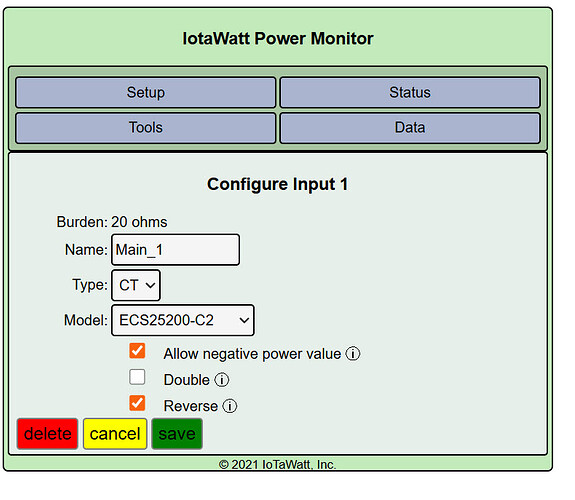
Task: Open the Type CT dropdown
Action: [x=136, y=285]
